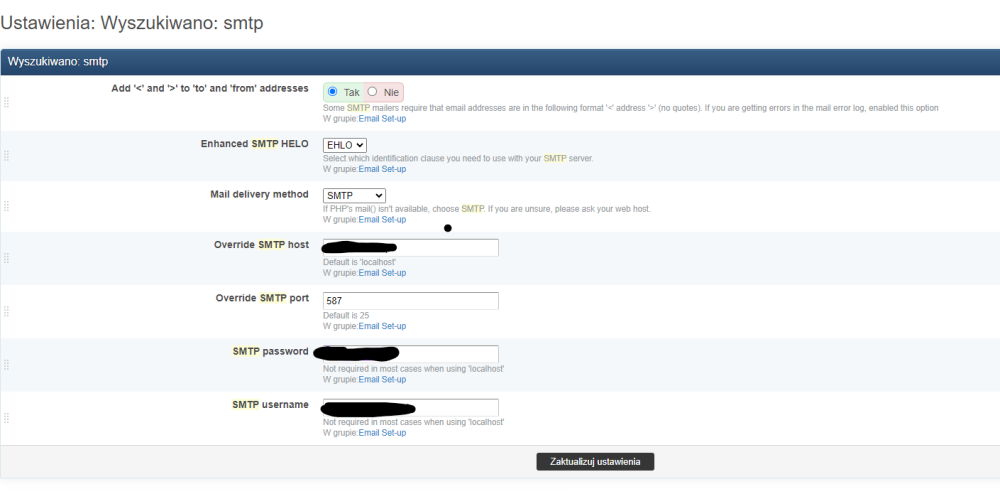Image resolution: width=1000 pixels, height=494 pixels.
Task: Click the Override SMTP port field
Action: click(410, 300)
